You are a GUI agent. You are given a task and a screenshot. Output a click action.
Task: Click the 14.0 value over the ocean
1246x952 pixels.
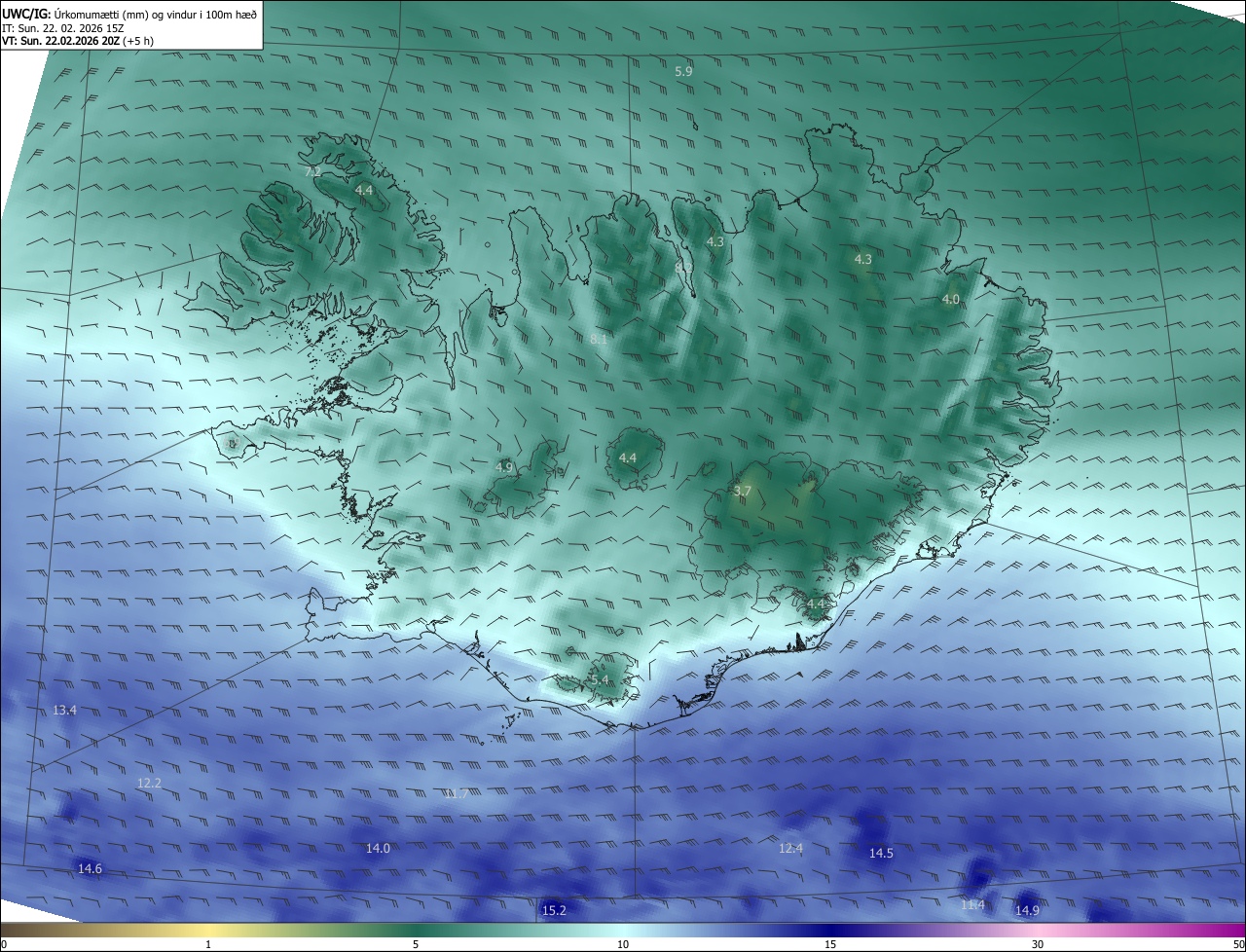pos(378,849)
